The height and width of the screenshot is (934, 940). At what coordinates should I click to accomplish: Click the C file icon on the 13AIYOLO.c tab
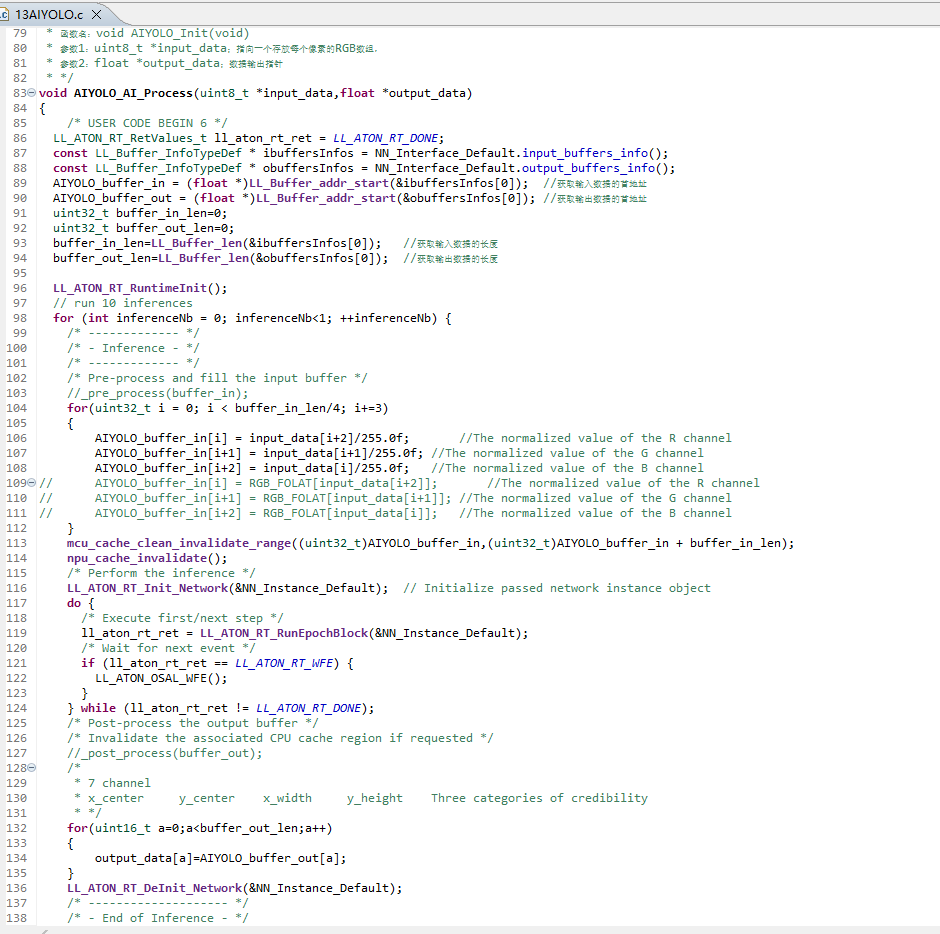click(x=4, y=14)
